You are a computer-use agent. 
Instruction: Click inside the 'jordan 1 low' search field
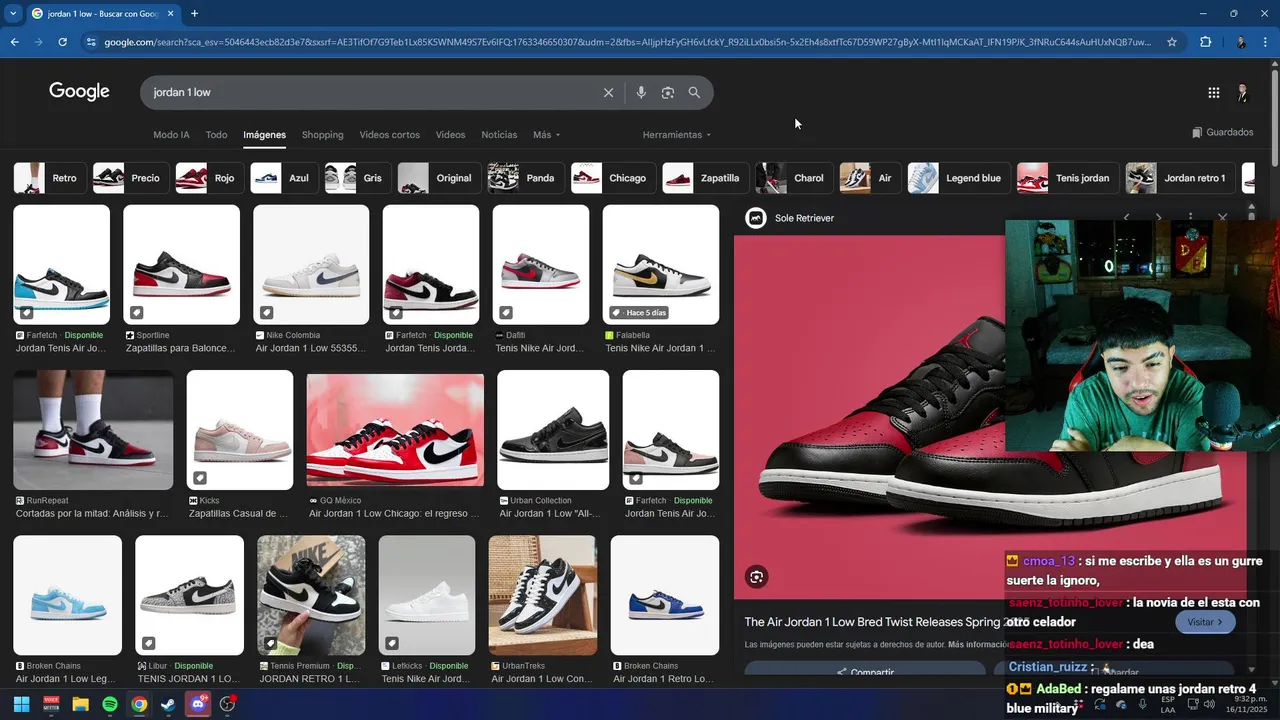coord(370,92)
